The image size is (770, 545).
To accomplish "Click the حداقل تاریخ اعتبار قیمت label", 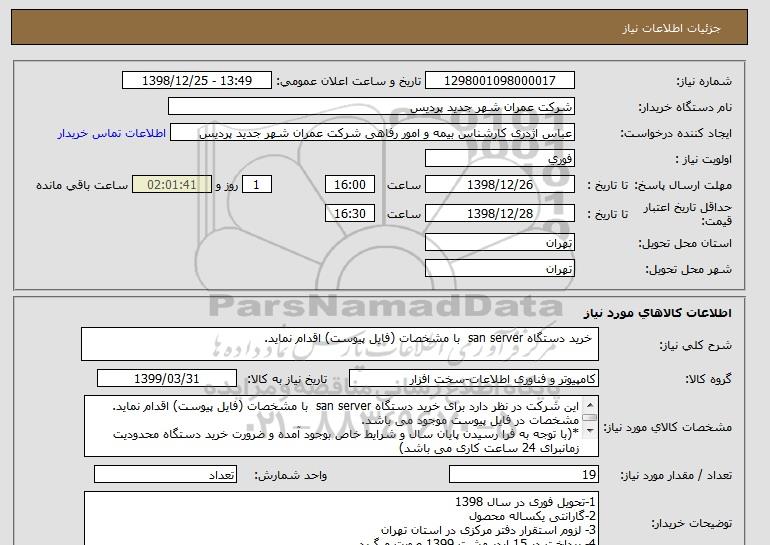I will click(x=688, y=214).
